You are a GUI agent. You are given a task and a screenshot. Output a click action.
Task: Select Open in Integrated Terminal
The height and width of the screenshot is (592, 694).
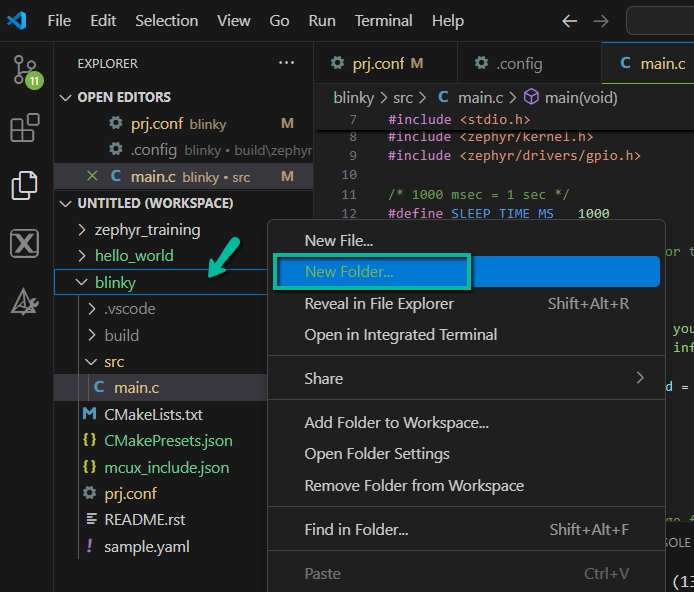coord(400,334)
